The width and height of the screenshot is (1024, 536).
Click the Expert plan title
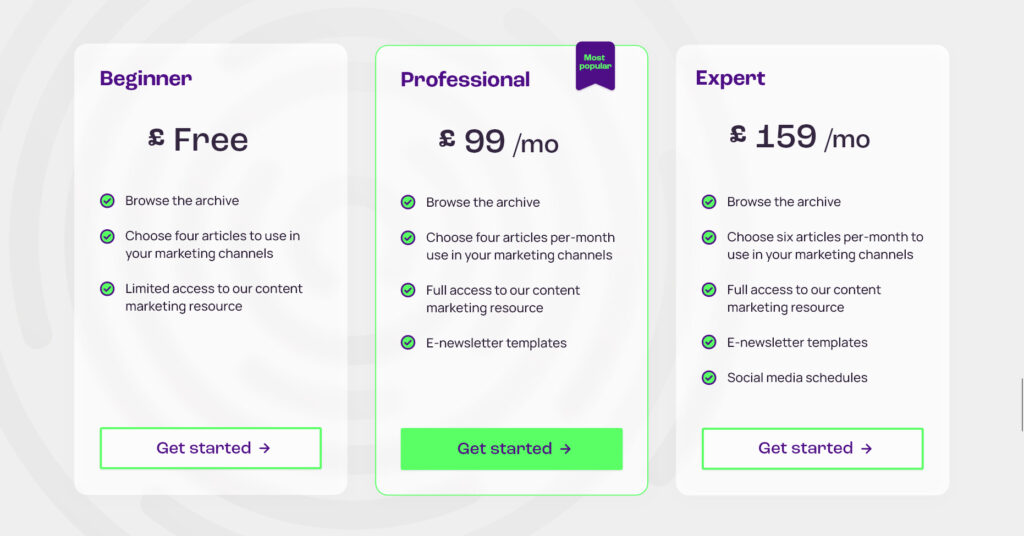click(x=730, y=78)
